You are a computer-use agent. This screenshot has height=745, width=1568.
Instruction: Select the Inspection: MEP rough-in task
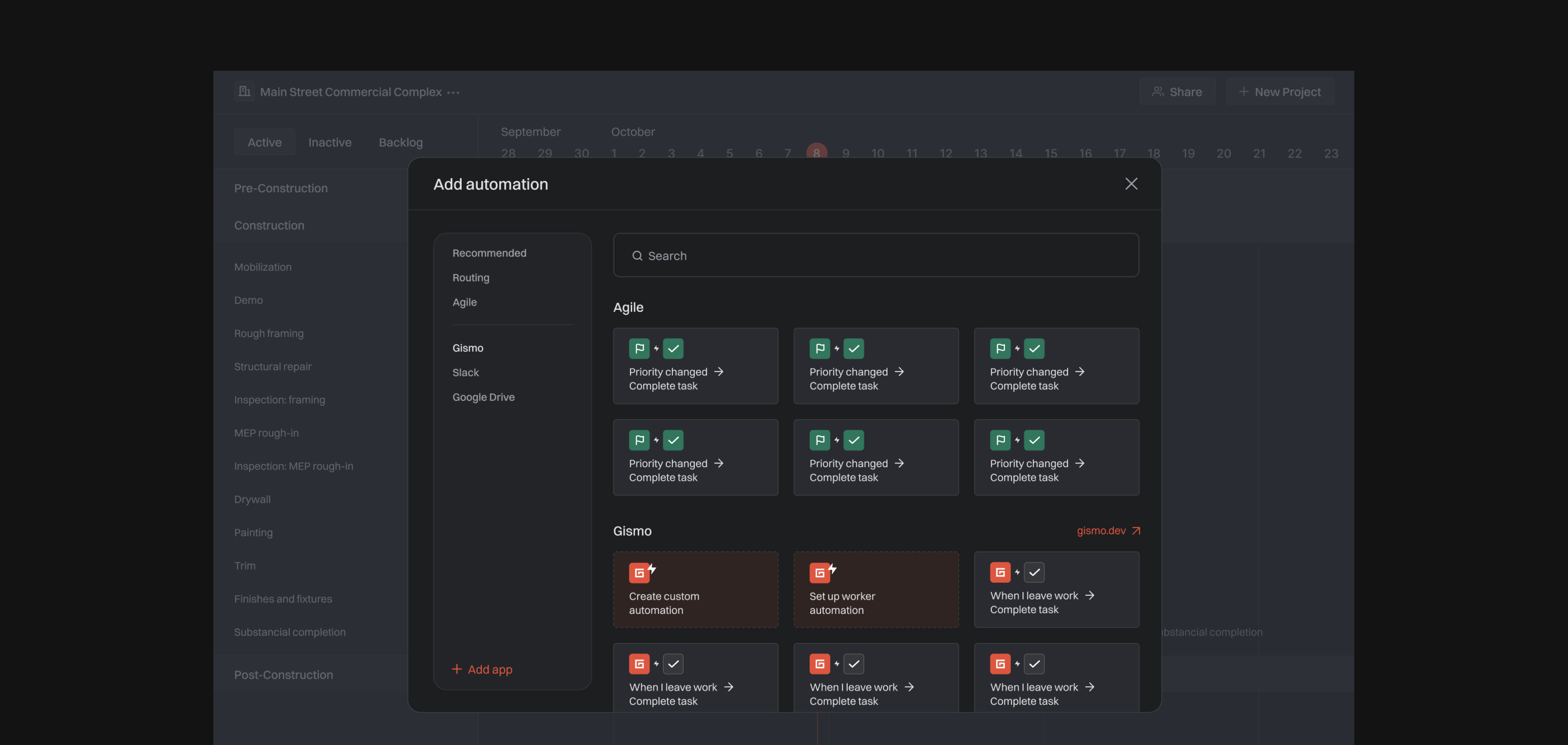293,466
